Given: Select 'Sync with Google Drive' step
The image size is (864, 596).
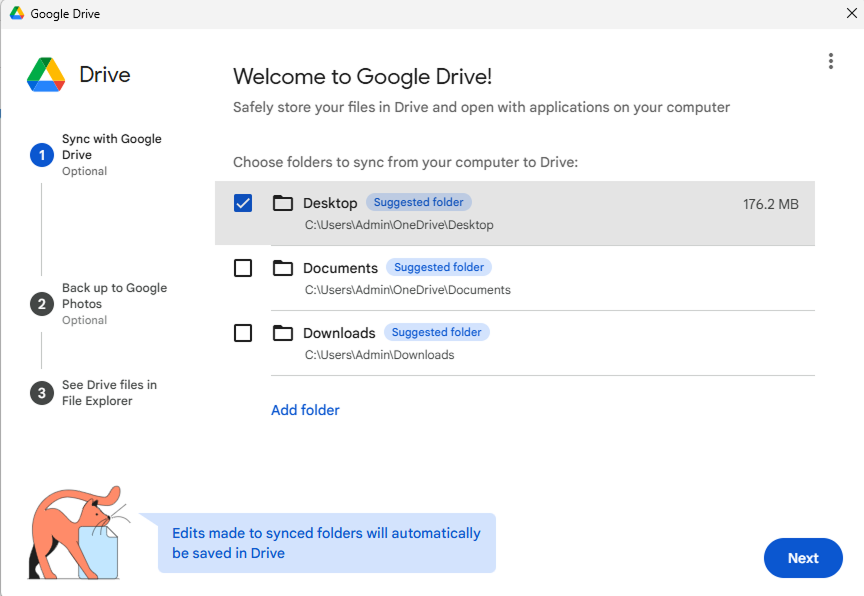Looking at the screenshot, I should click(x=111, y=147).
